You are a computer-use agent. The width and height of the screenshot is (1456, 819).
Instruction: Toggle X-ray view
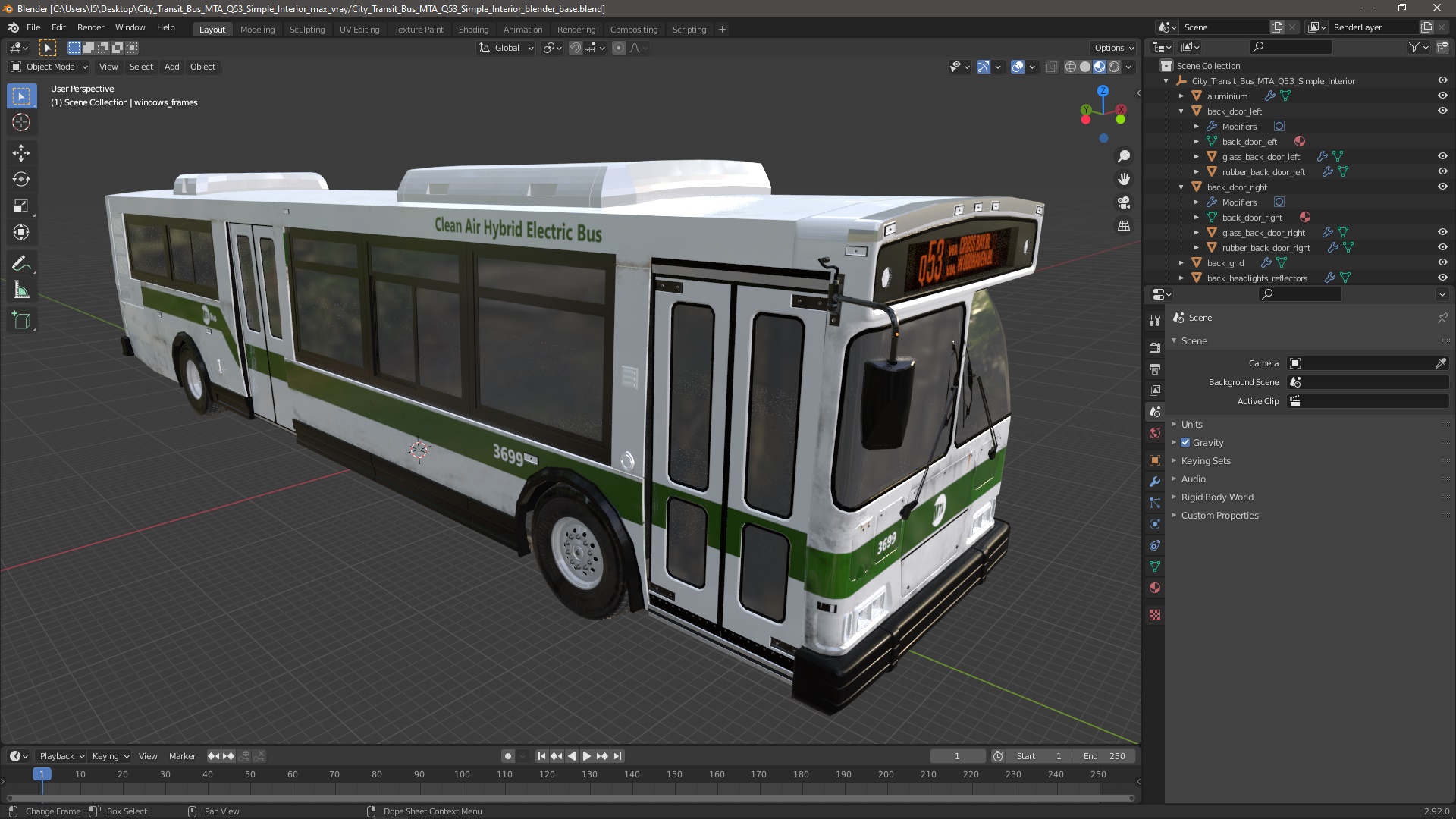[x=1051, y=67]
